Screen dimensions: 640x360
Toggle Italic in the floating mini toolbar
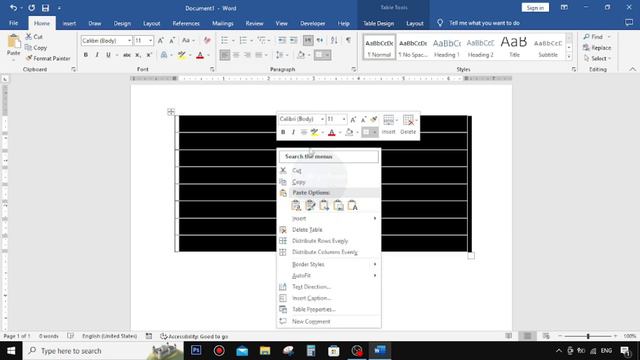[293, 132]
